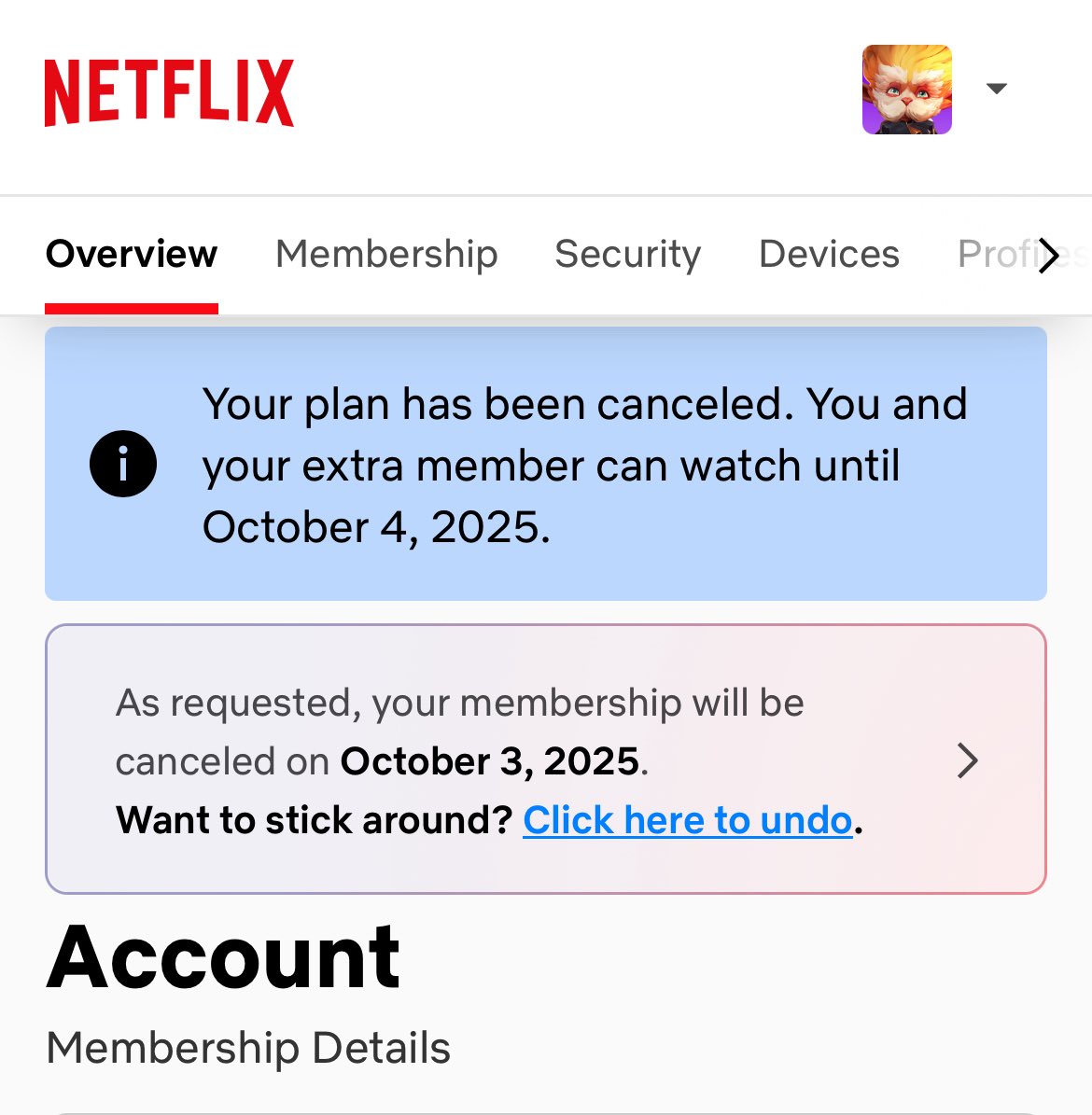Click the red underline beneath Overview
Viewport: 1092px width, 1115px height.
pos(132,308)
